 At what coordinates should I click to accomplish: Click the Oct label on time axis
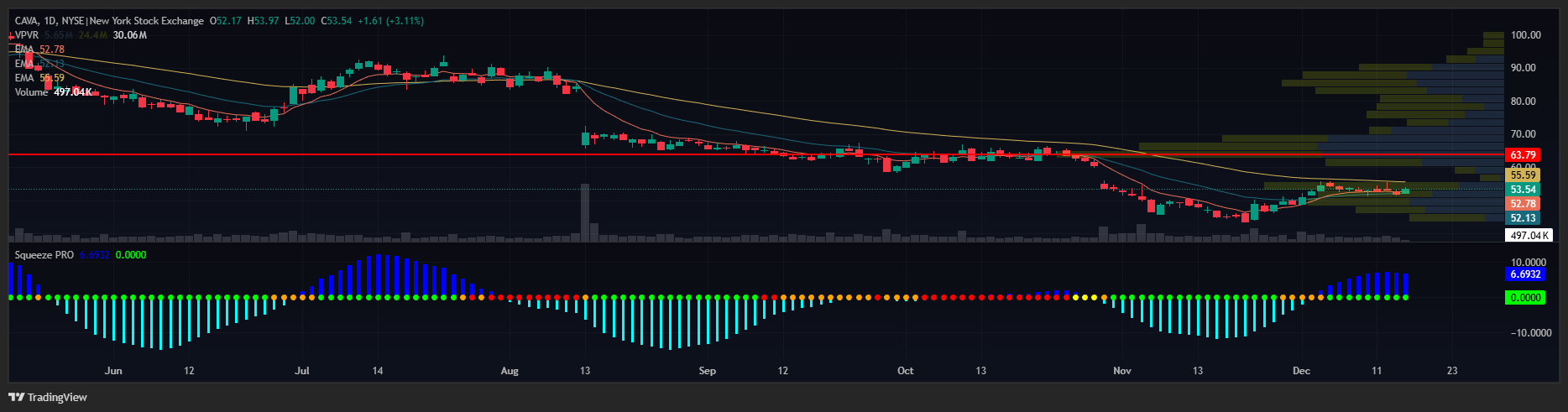pyautogui.click(x=905, y=371)
